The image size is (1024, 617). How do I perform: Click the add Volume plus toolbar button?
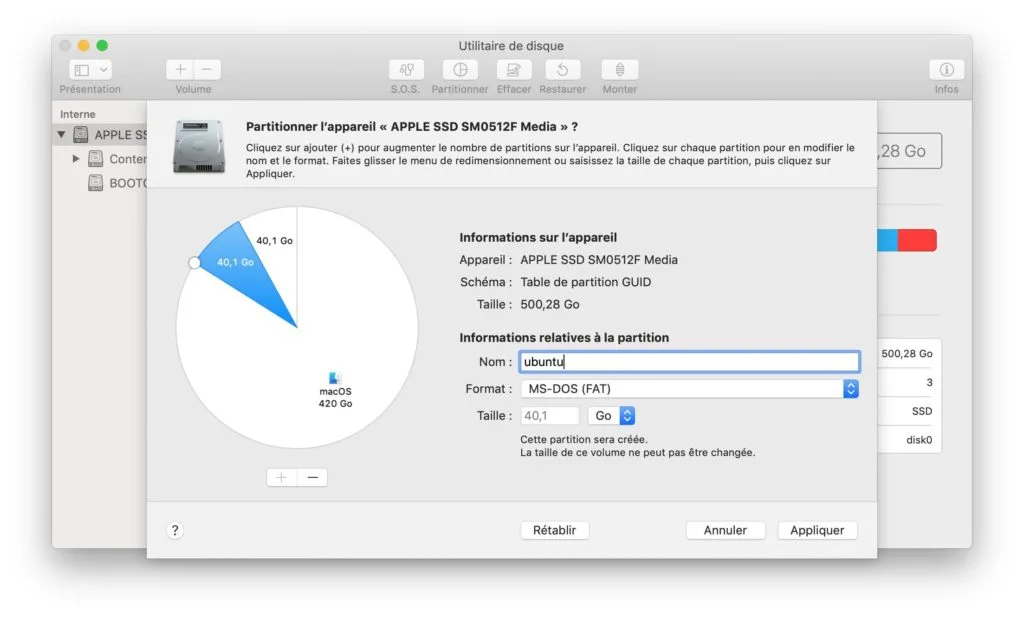(x=180, y=69)
